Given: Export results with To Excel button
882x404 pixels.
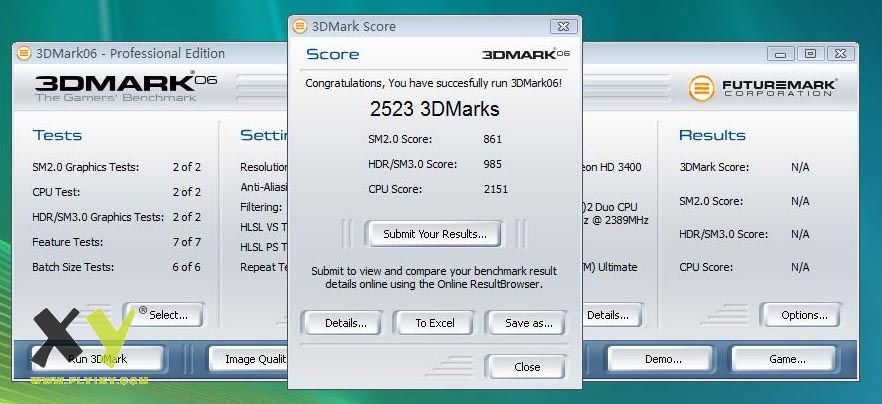Looking at the screenshot, I should pos(435,323).
